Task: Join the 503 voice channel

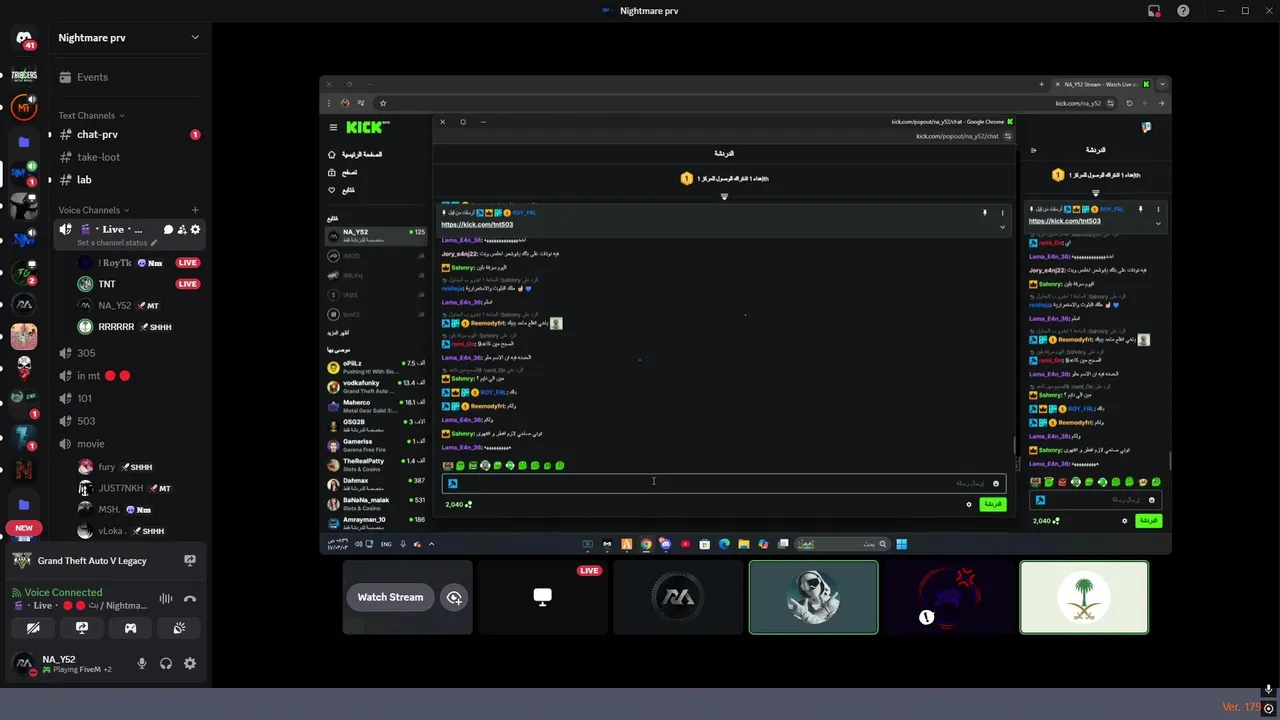Action: [129, 421]
